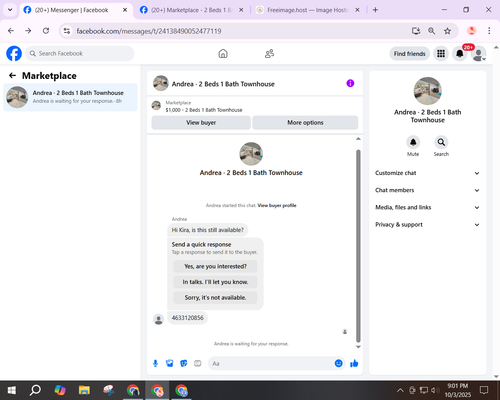Click the Find friends button

point(410,54)
